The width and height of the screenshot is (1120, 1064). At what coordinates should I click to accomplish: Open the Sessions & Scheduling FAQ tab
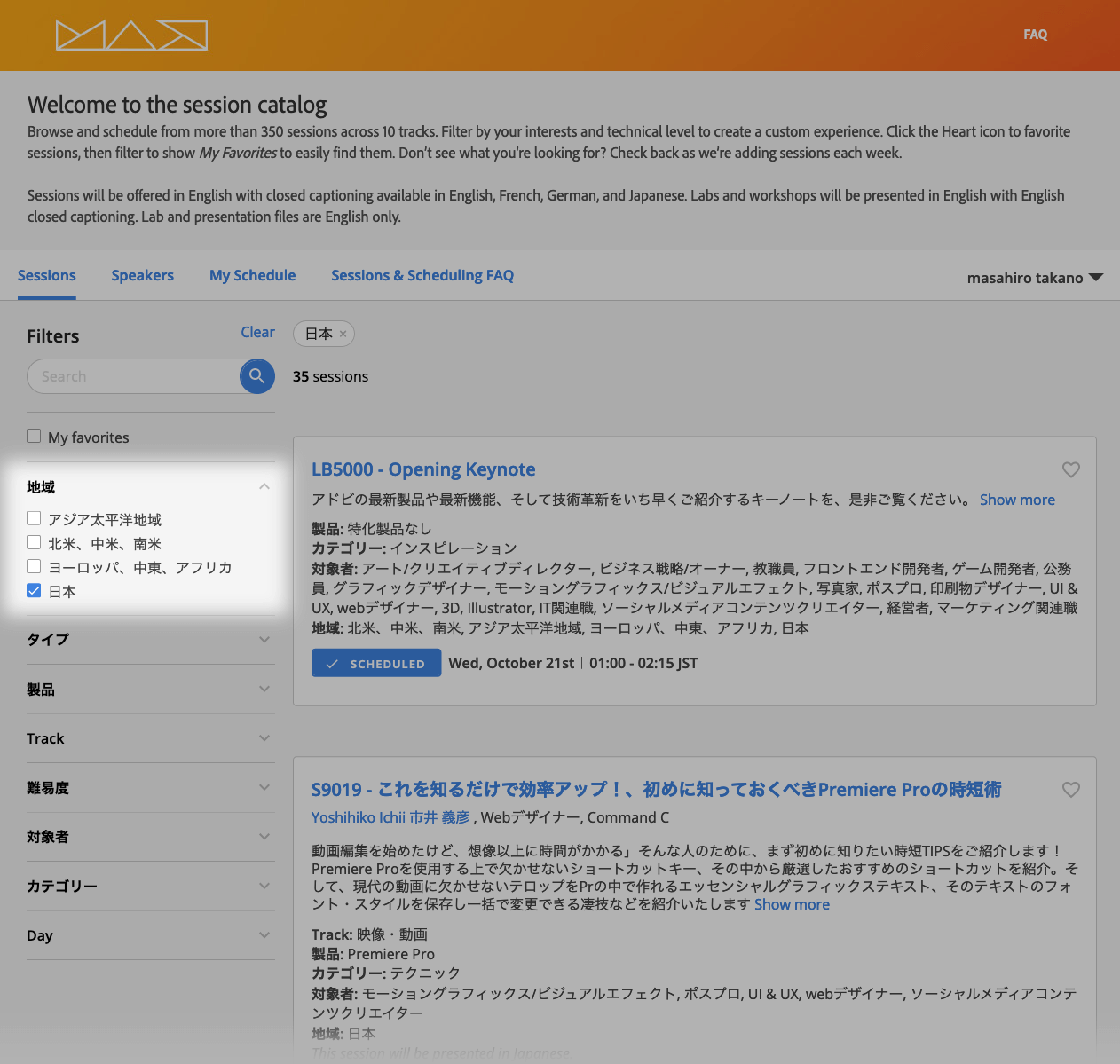[x=422, y=275]
